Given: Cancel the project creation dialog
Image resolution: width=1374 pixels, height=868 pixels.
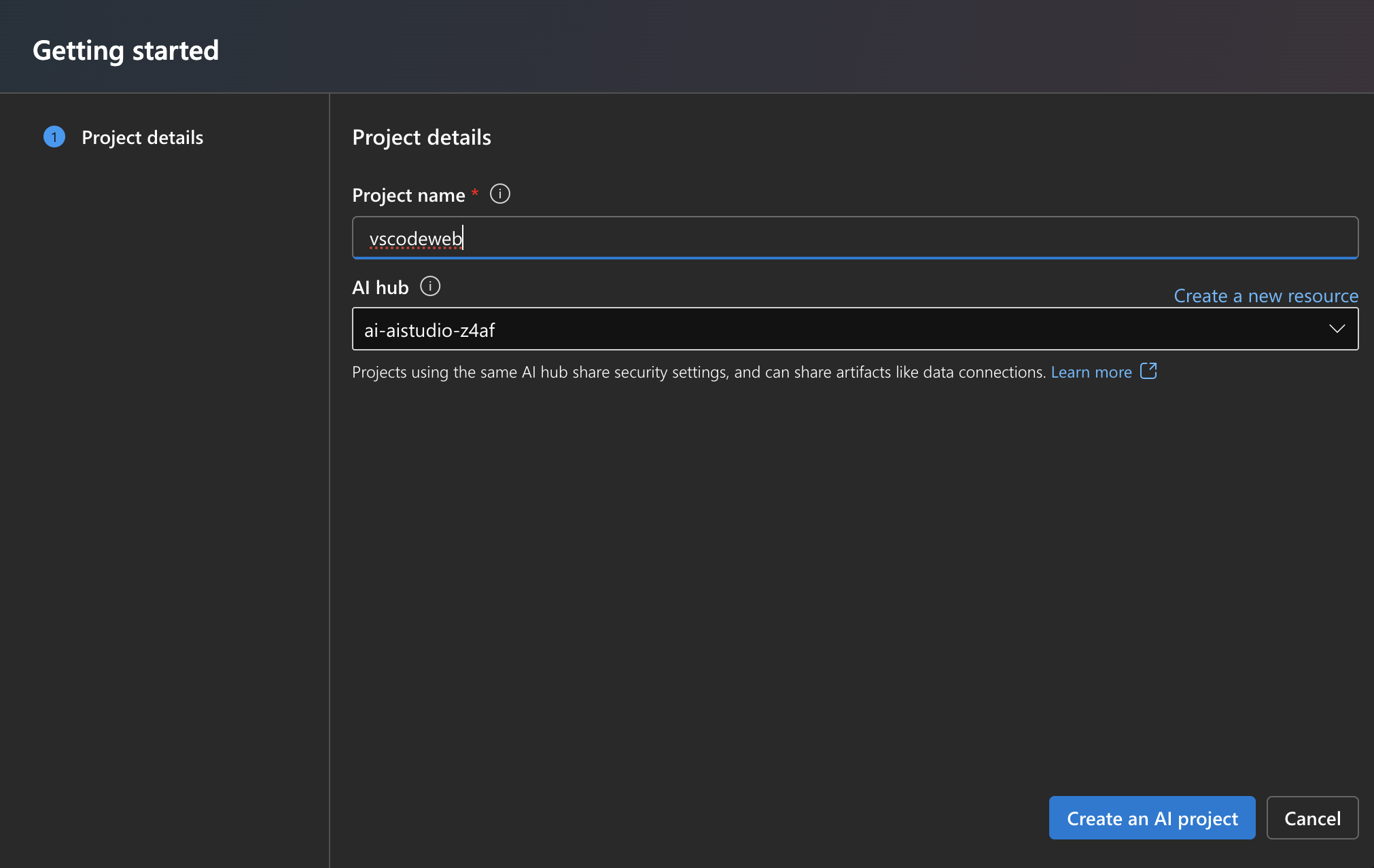Looking at the screenshot, I should tap(1312, 818).
